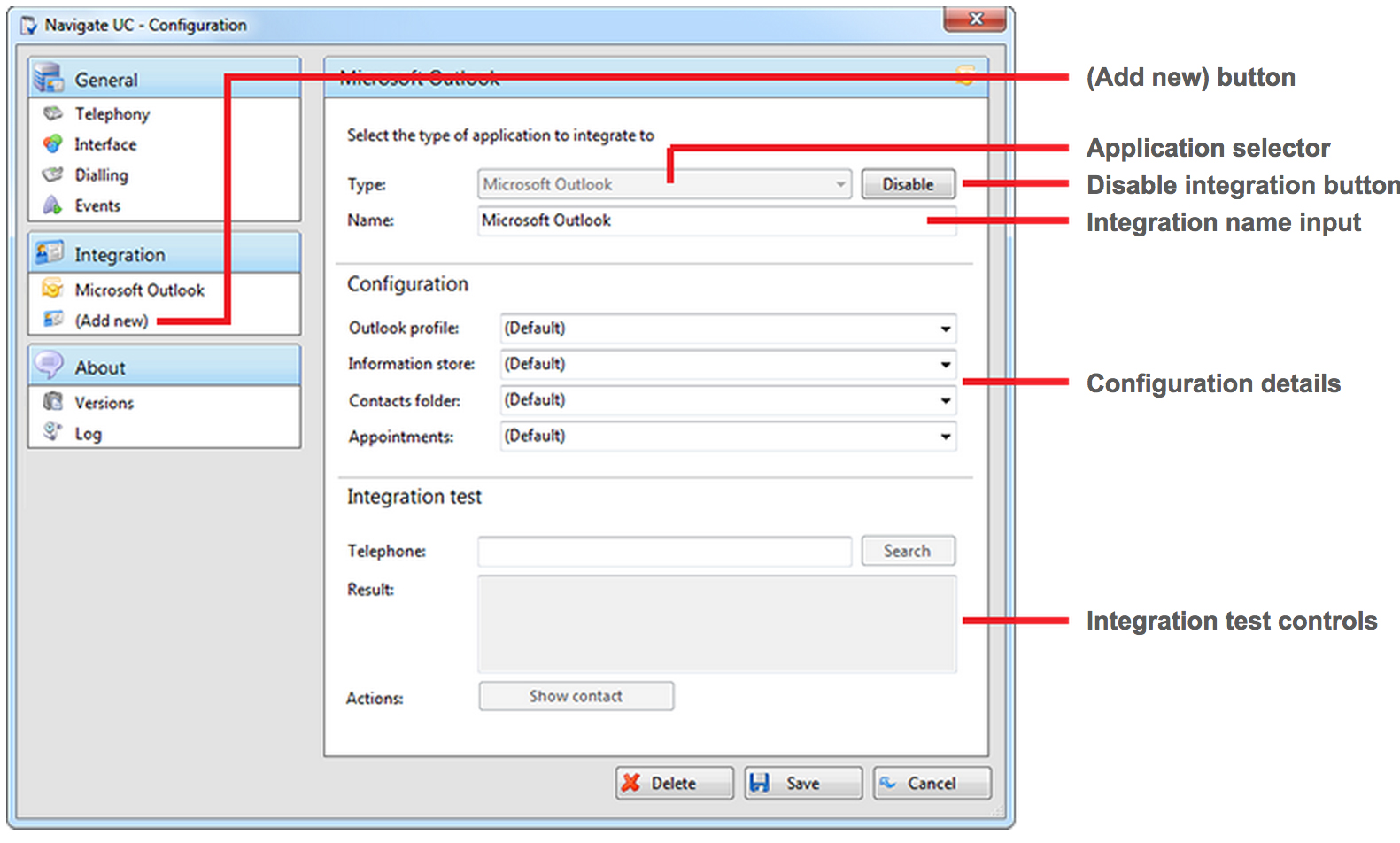1400x843 pixels.
Task: Click the colorful Interface icon
Action: tap(53, 143)
